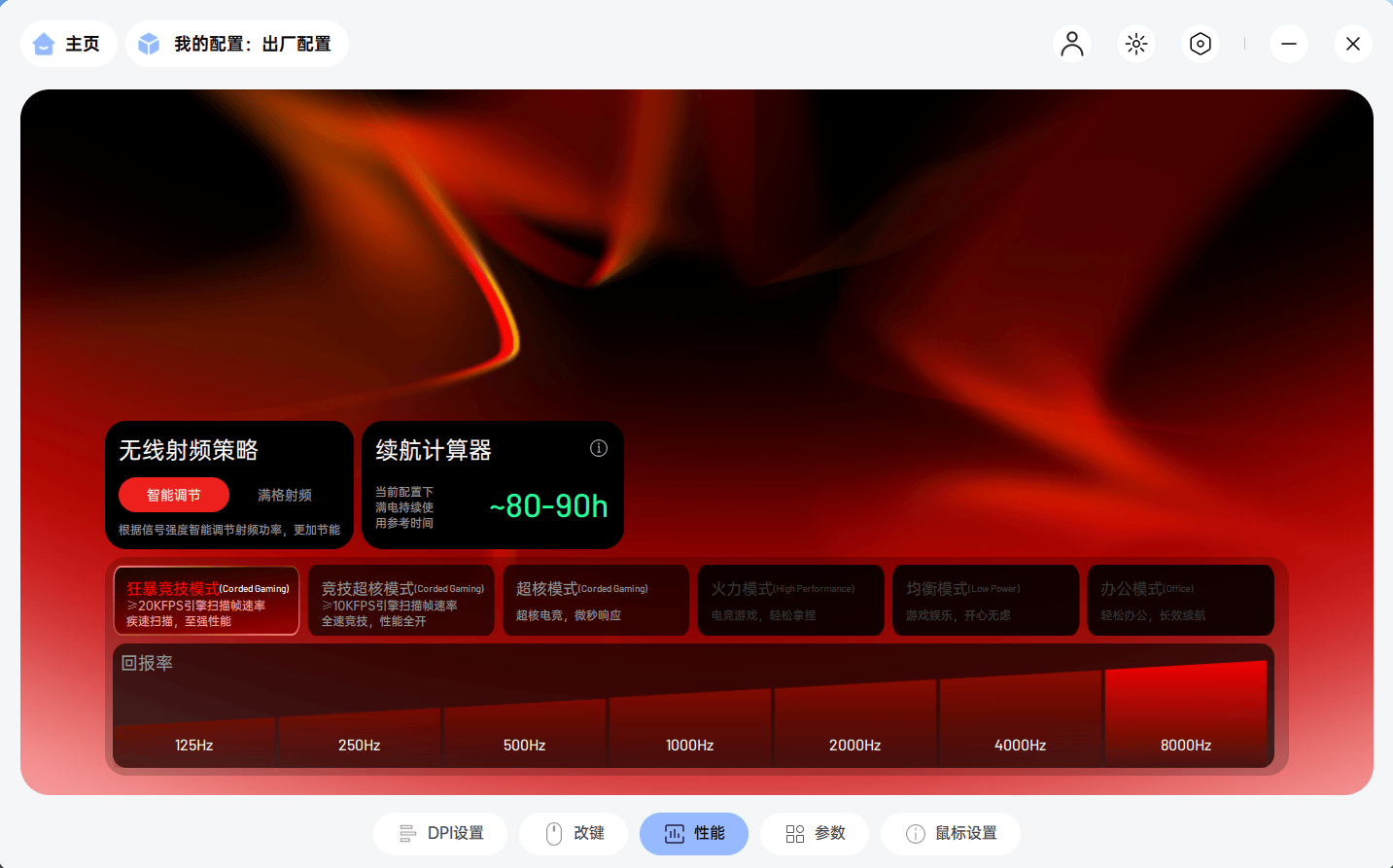Click the info icon on 续航计算器 panel
The height and width of the screenshot is (868, 1393).
[x=598, y=448]
